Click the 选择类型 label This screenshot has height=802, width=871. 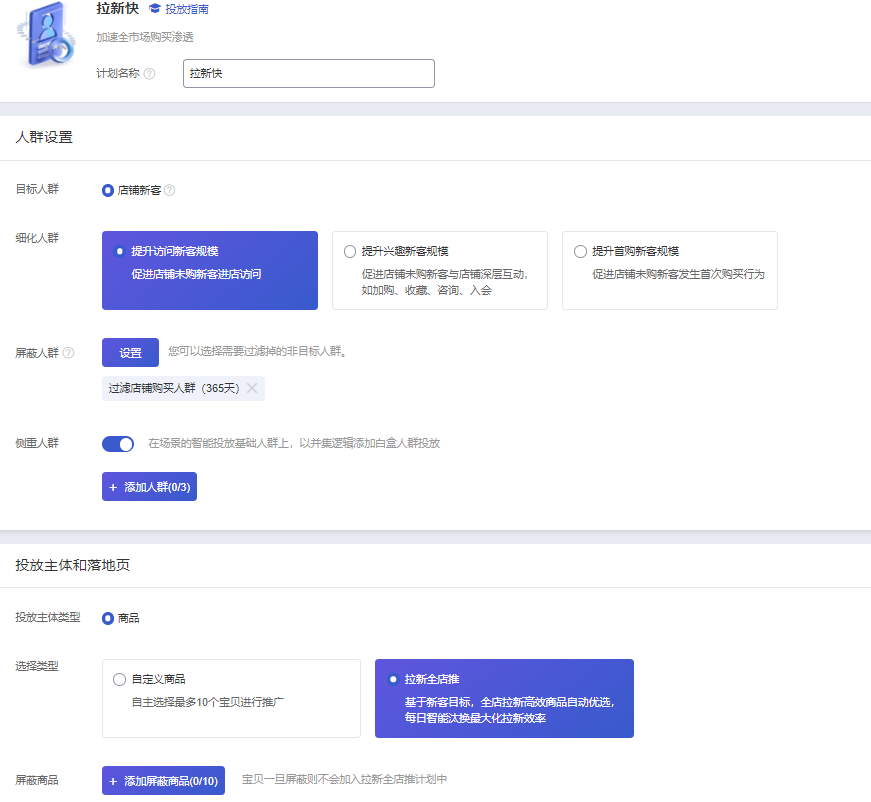click(x=37, y=666)
